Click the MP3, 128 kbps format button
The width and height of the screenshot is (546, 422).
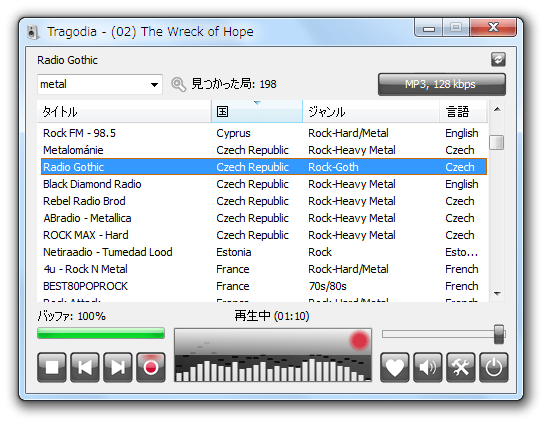point(442,84)
